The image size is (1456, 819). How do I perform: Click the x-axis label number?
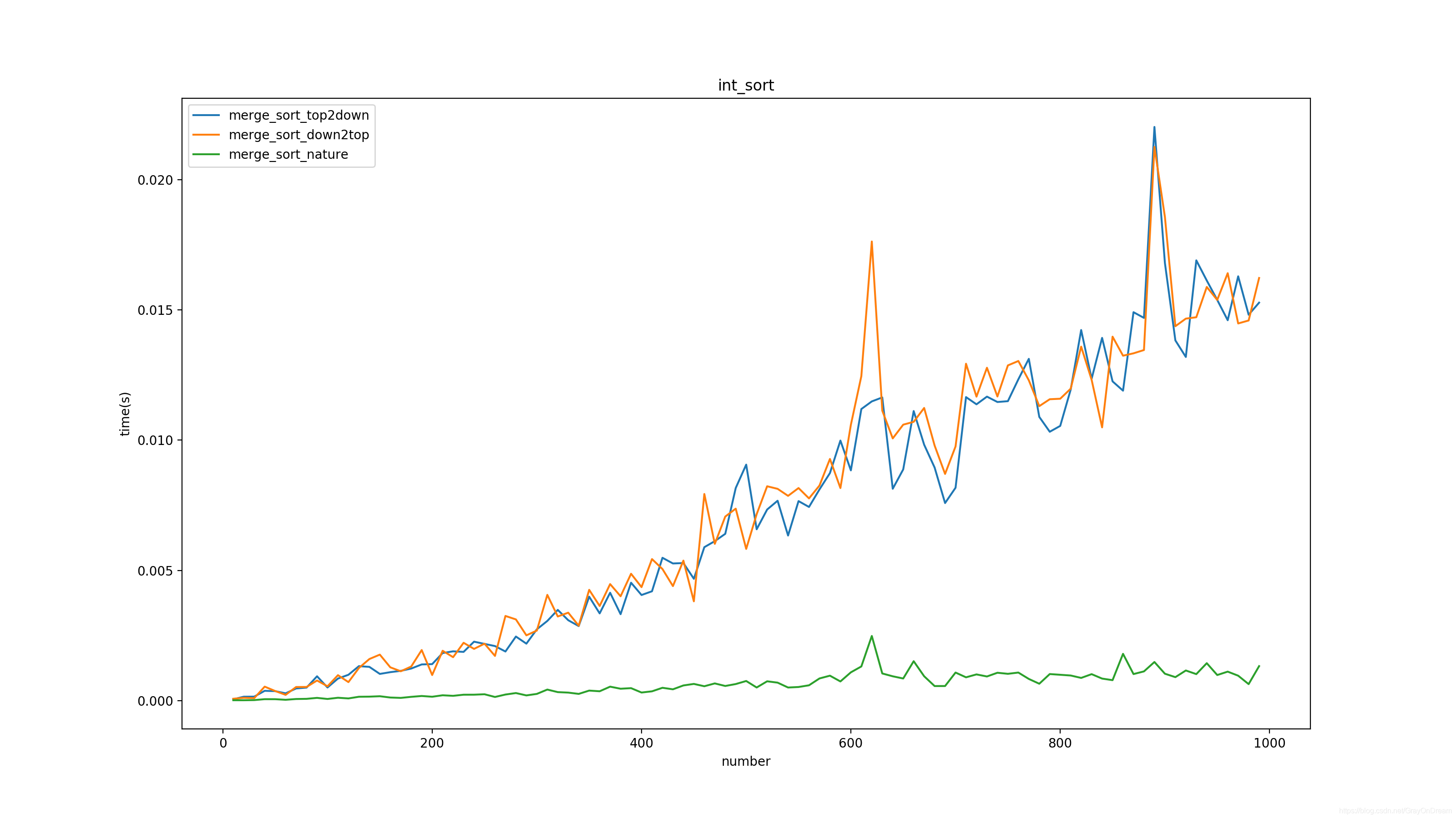(x=746, y=761)
